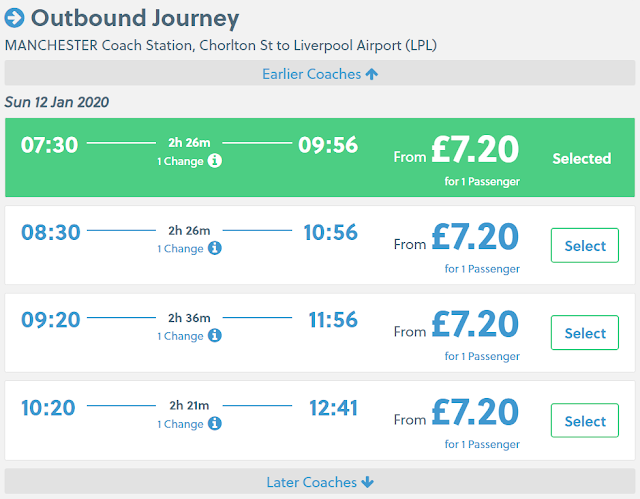Screen dimensions: 640x499
Task: Open change info icon for 08:30 coach
Action: click(215, 248)
